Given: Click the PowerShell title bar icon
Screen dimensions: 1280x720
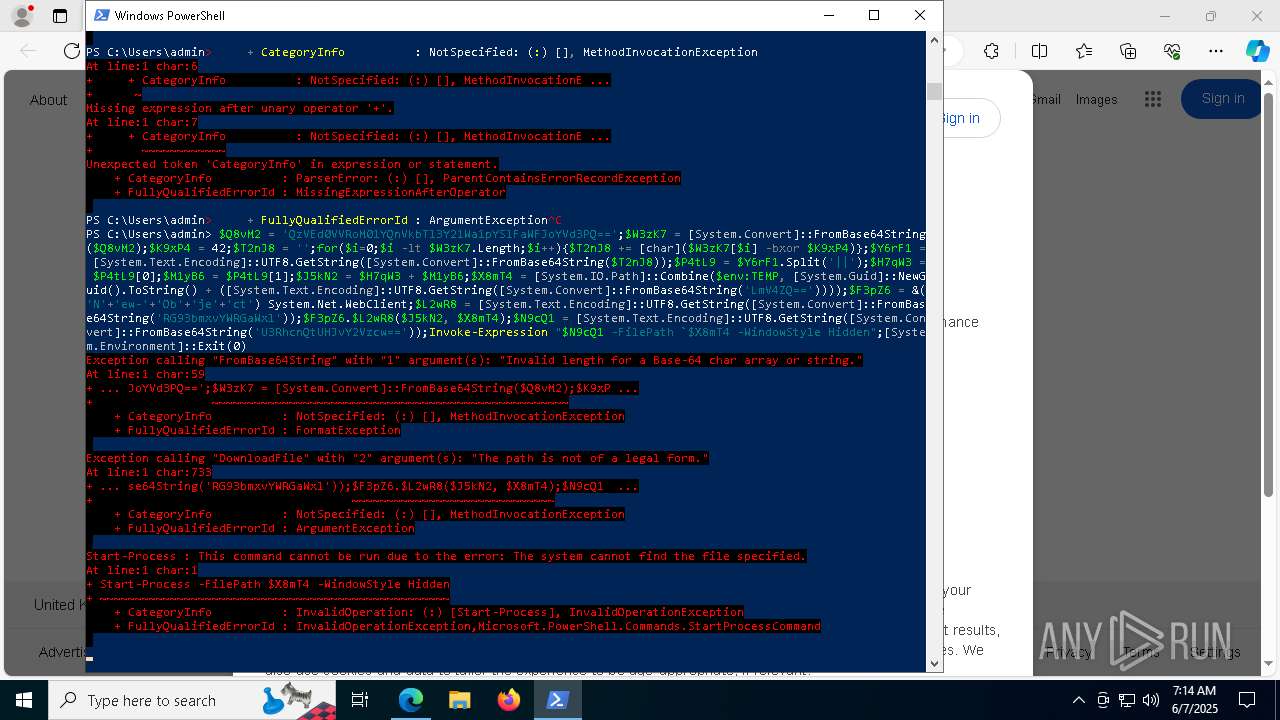Looking at the screenshot, I should point(101,15).
